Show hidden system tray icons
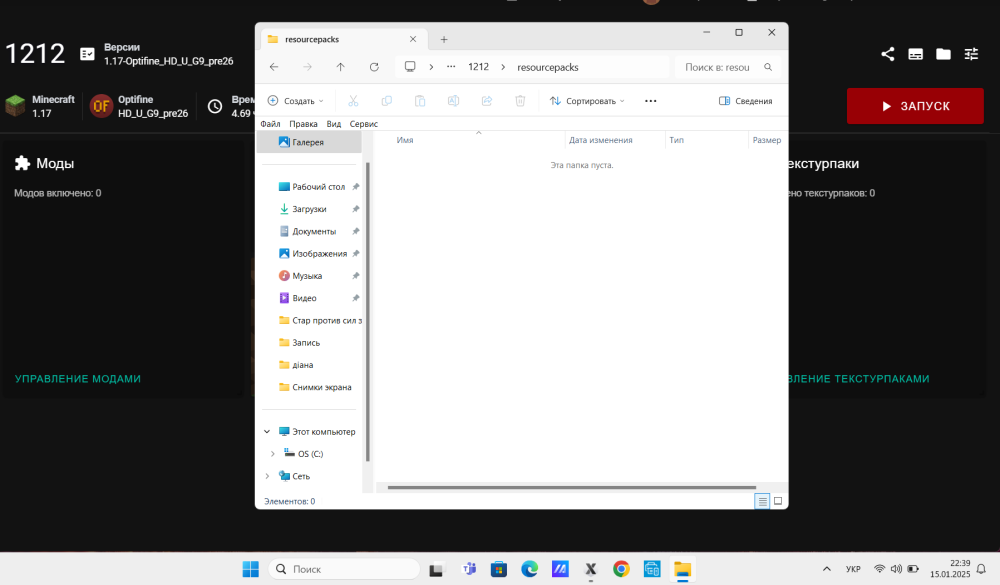Image resolution: width=1000 pixels, height=585 pixels. (x=827, y=569)
